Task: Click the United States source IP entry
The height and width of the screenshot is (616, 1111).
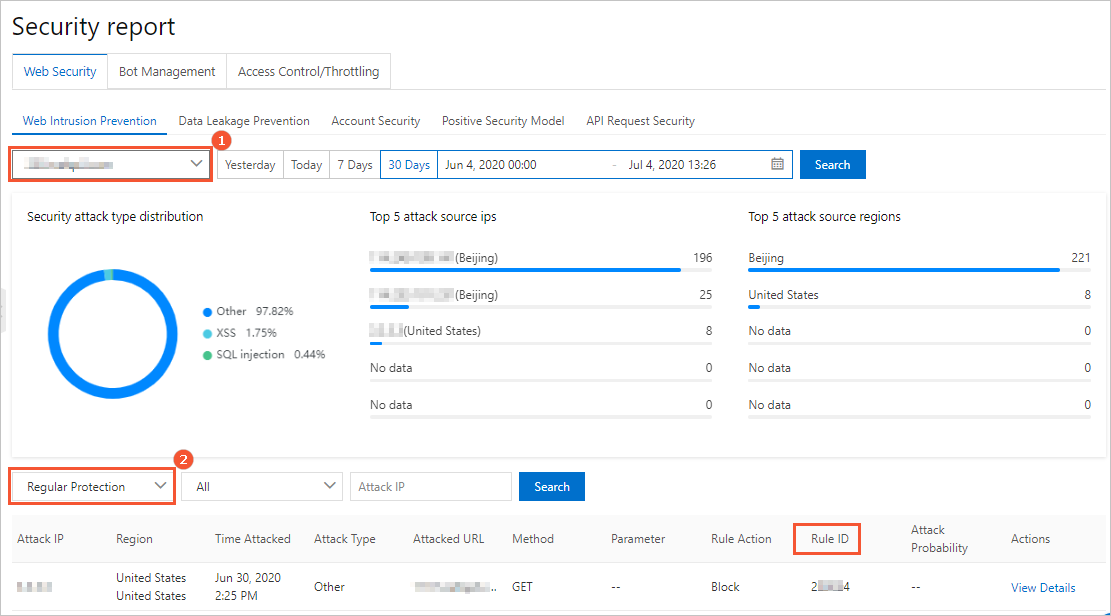Action: tap(425, 331)
